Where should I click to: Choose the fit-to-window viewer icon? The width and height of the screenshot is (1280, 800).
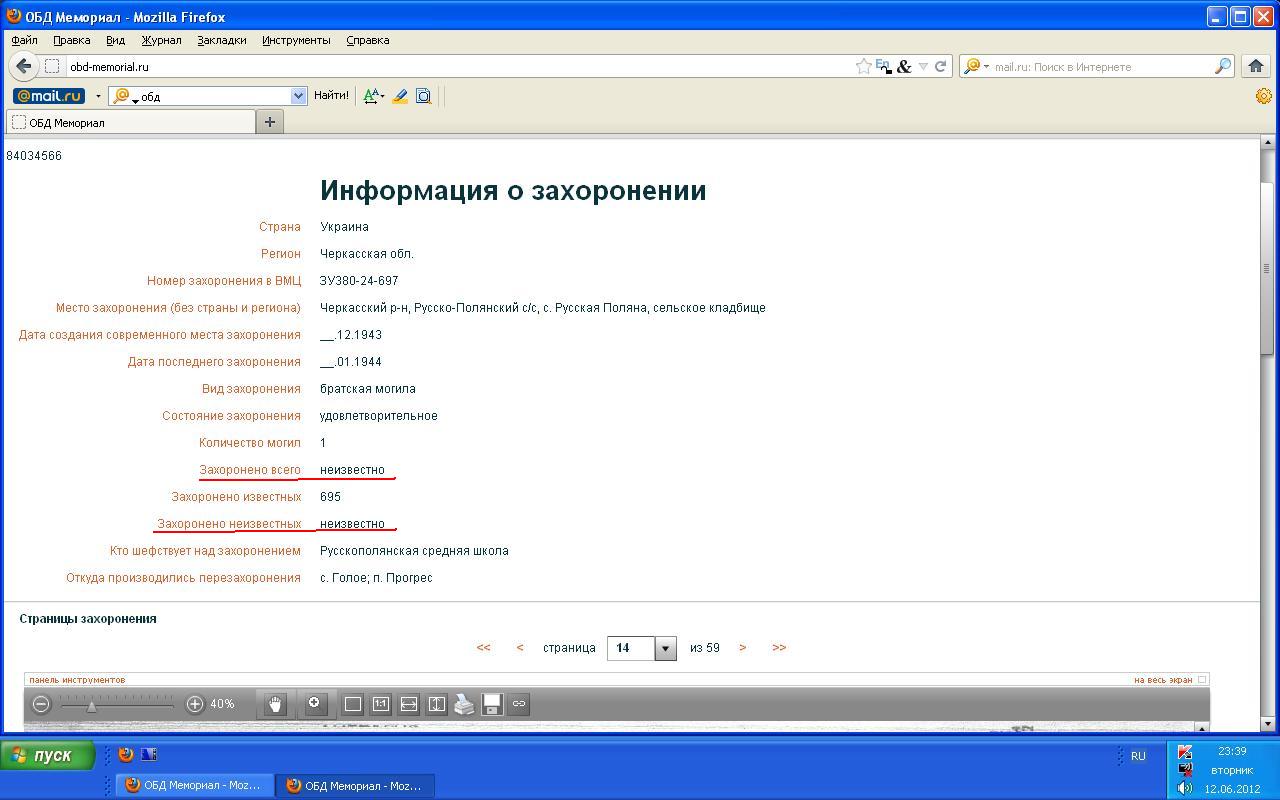(353, 704)
